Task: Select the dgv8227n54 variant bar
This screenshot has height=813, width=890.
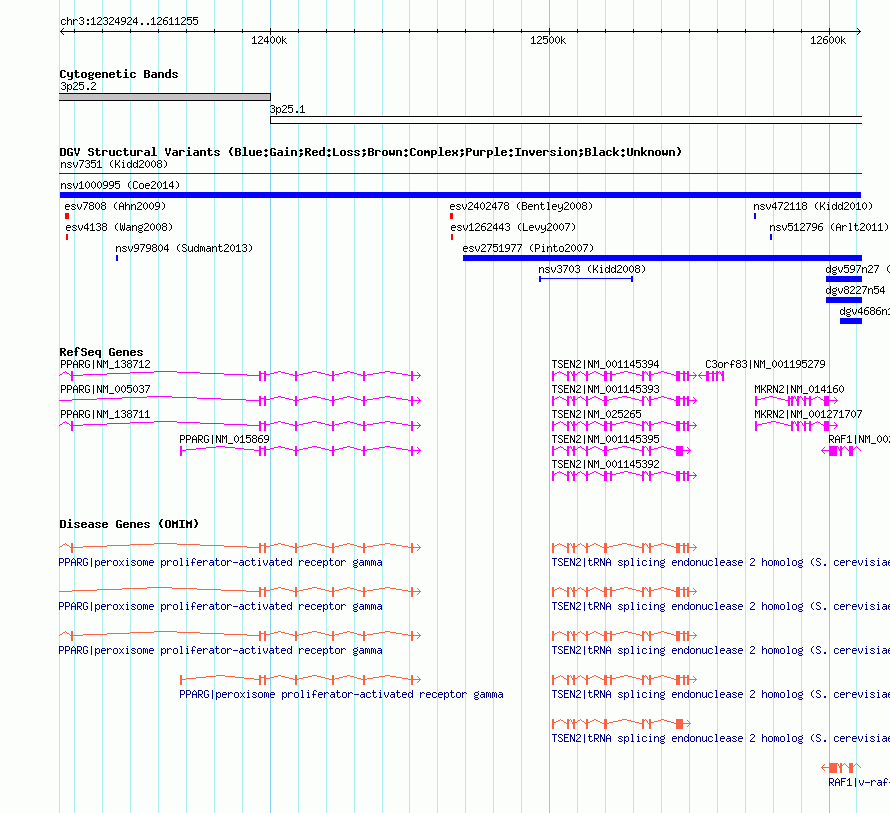Action: [843, 300]
